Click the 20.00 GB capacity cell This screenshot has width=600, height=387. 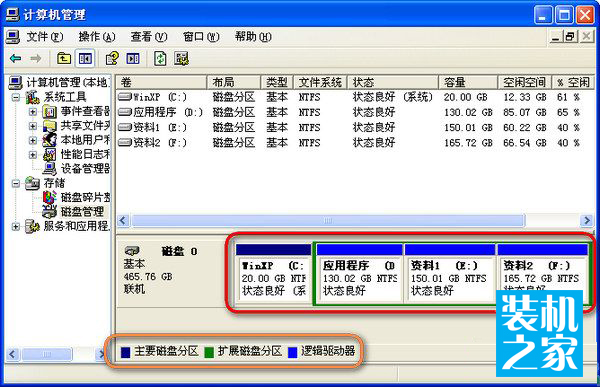465,97
